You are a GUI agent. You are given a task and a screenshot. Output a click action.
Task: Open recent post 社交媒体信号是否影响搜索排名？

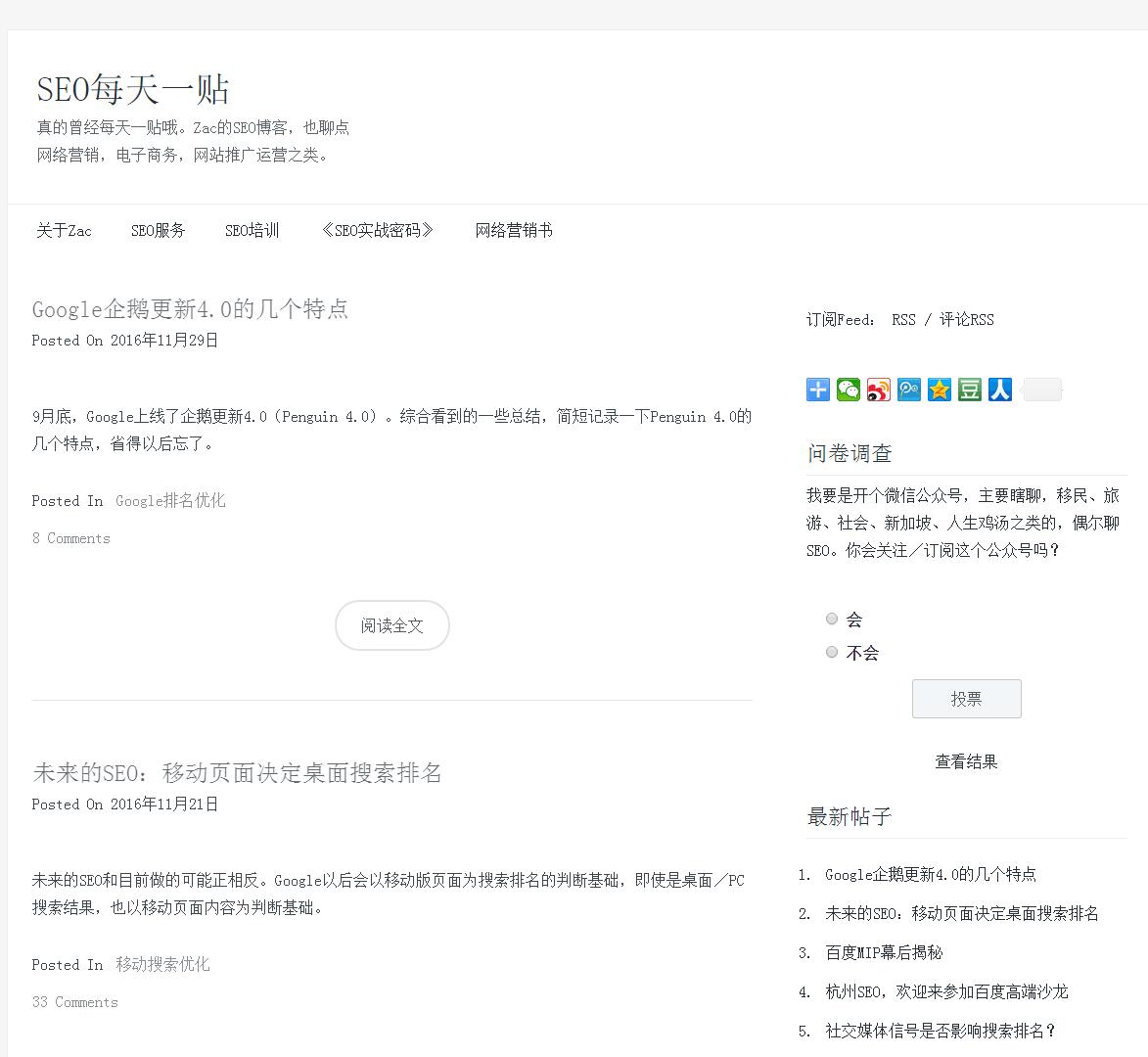coord(941,1032)
